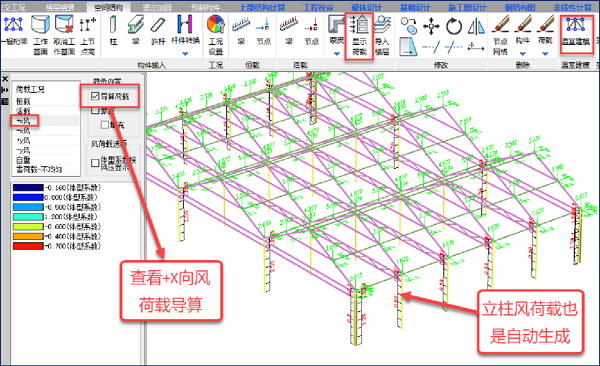Switch to the 预制构件 tab
Screen dimensions: 600x366
click(x=205, y=7)
